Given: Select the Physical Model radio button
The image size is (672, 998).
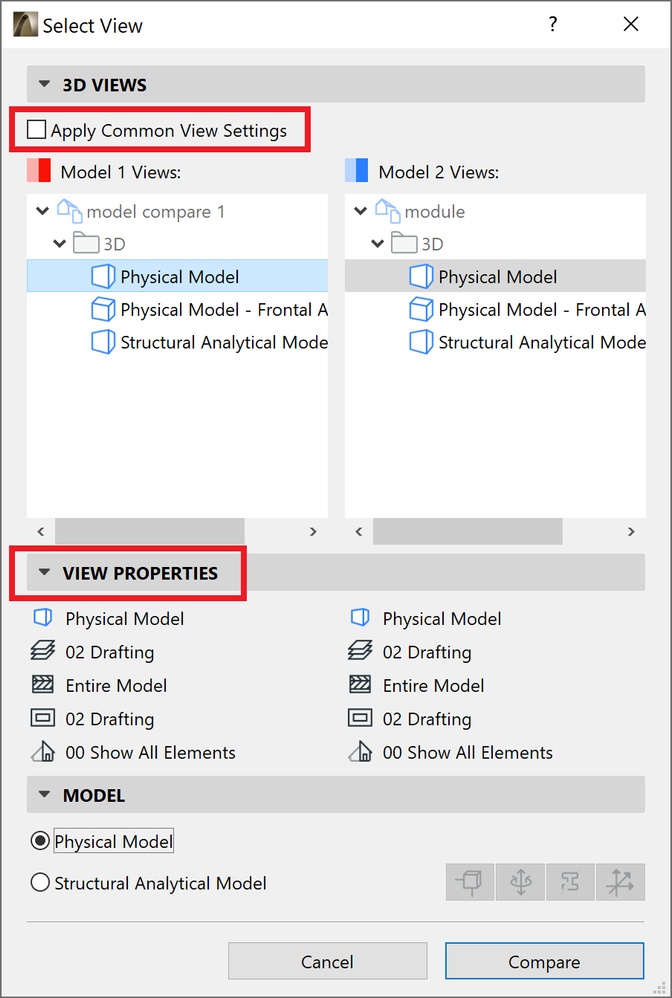Looking at the screenshot, I should [x=40, y=842].
